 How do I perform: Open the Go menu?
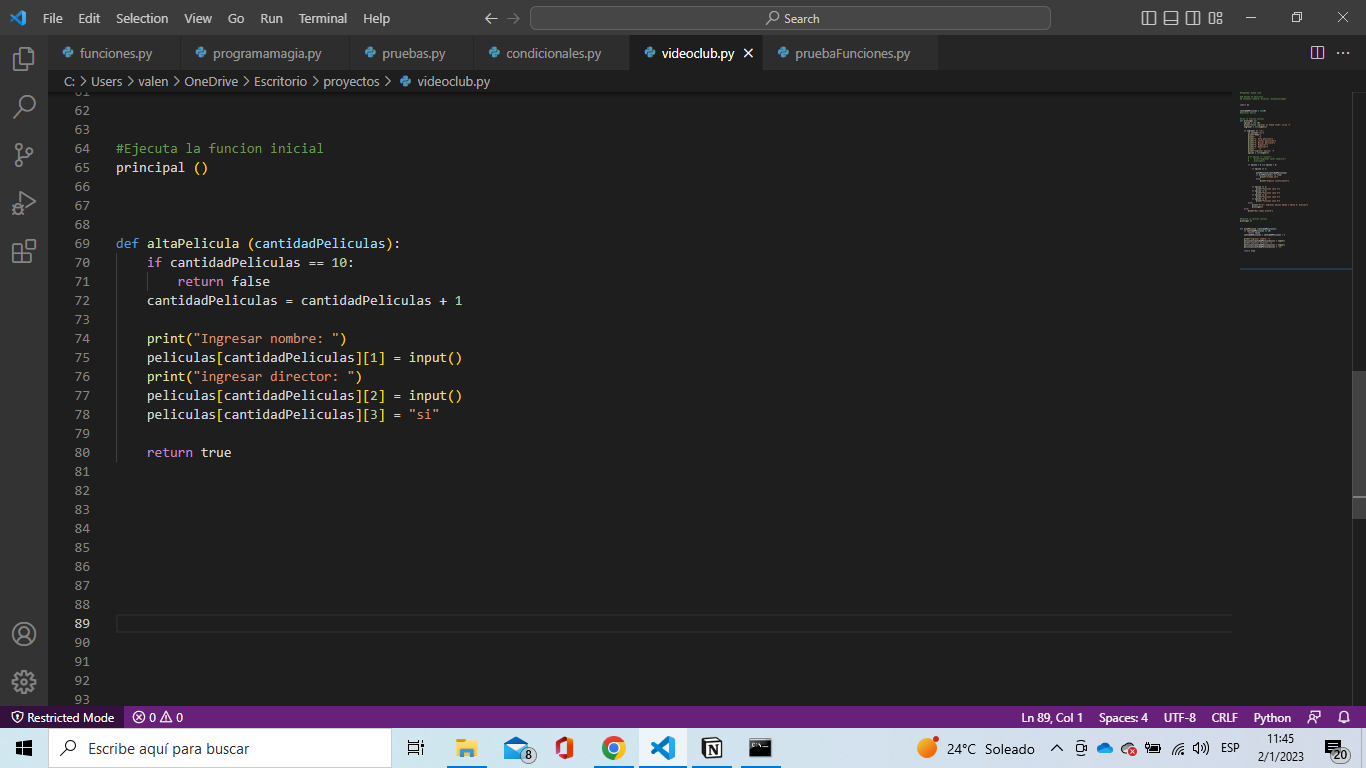coord(236,18)
